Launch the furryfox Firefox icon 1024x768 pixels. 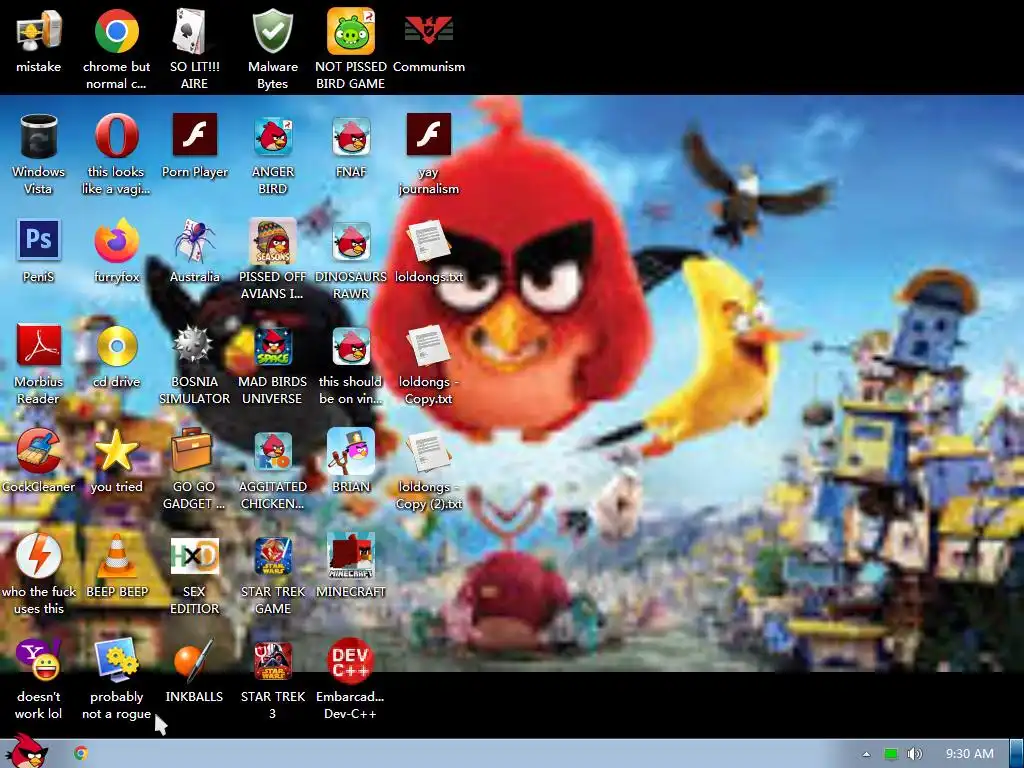click(x=116, y=240)
